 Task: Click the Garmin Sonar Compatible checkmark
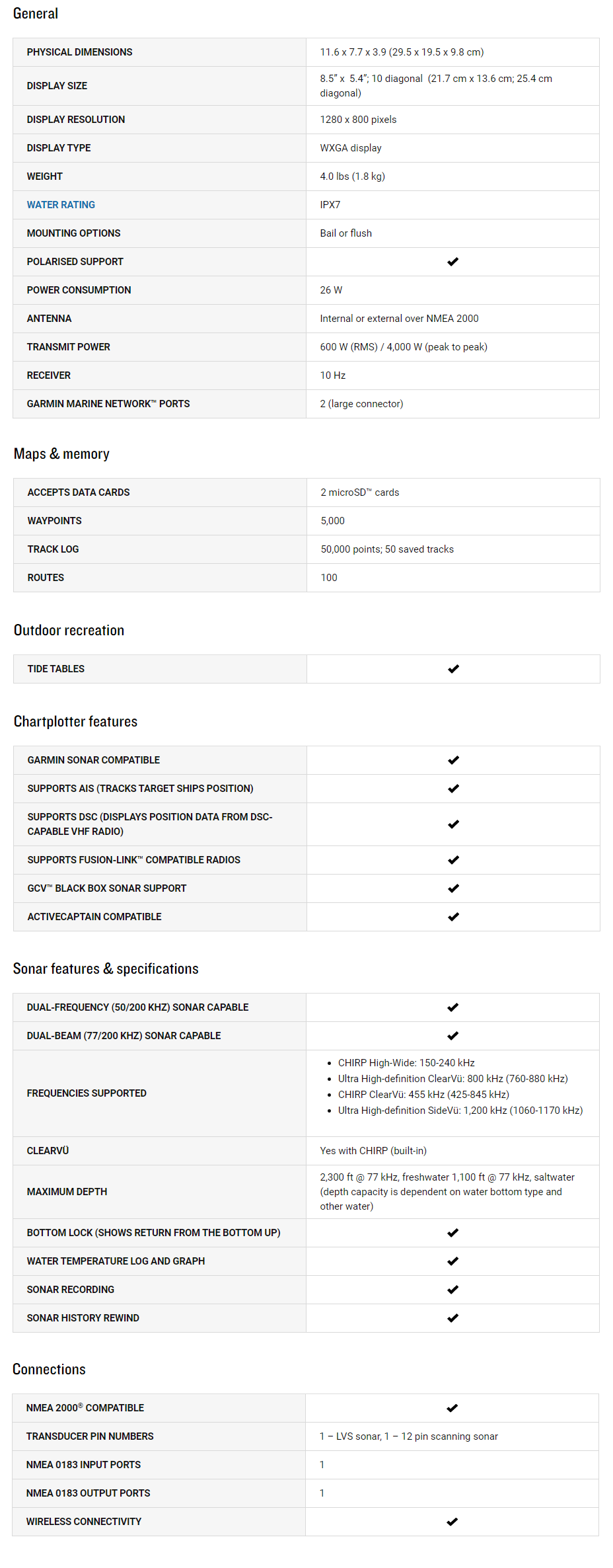coord(453,760)
